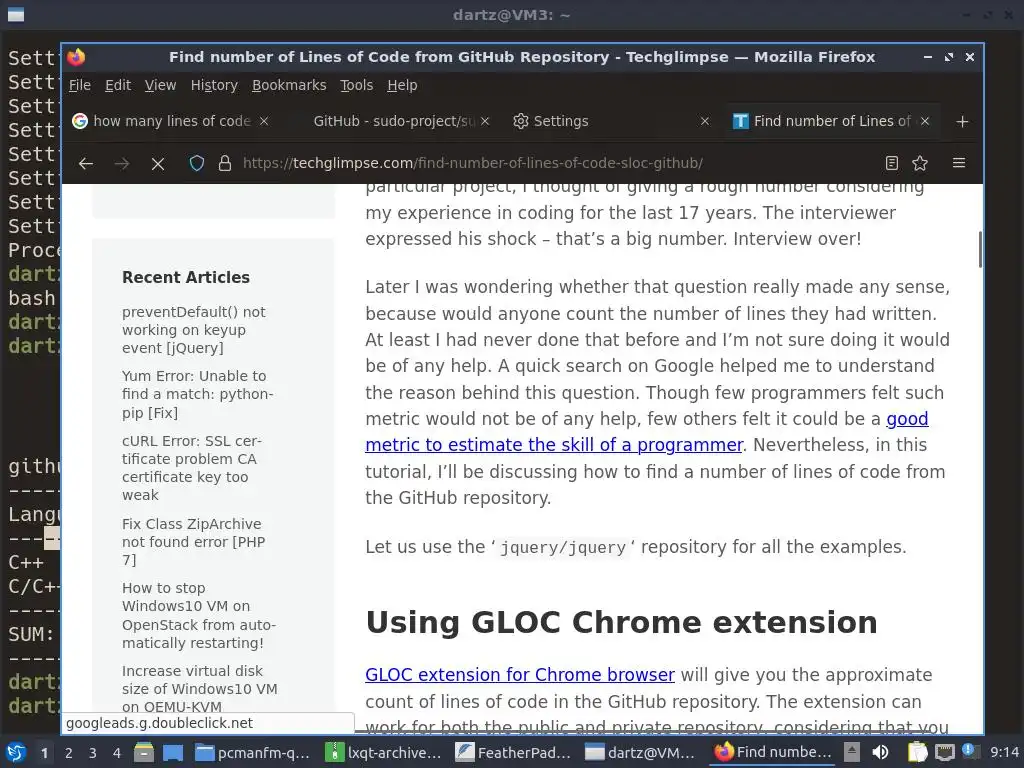Stop loading the page
1024x768 pixels.
[x=157, y=163]
